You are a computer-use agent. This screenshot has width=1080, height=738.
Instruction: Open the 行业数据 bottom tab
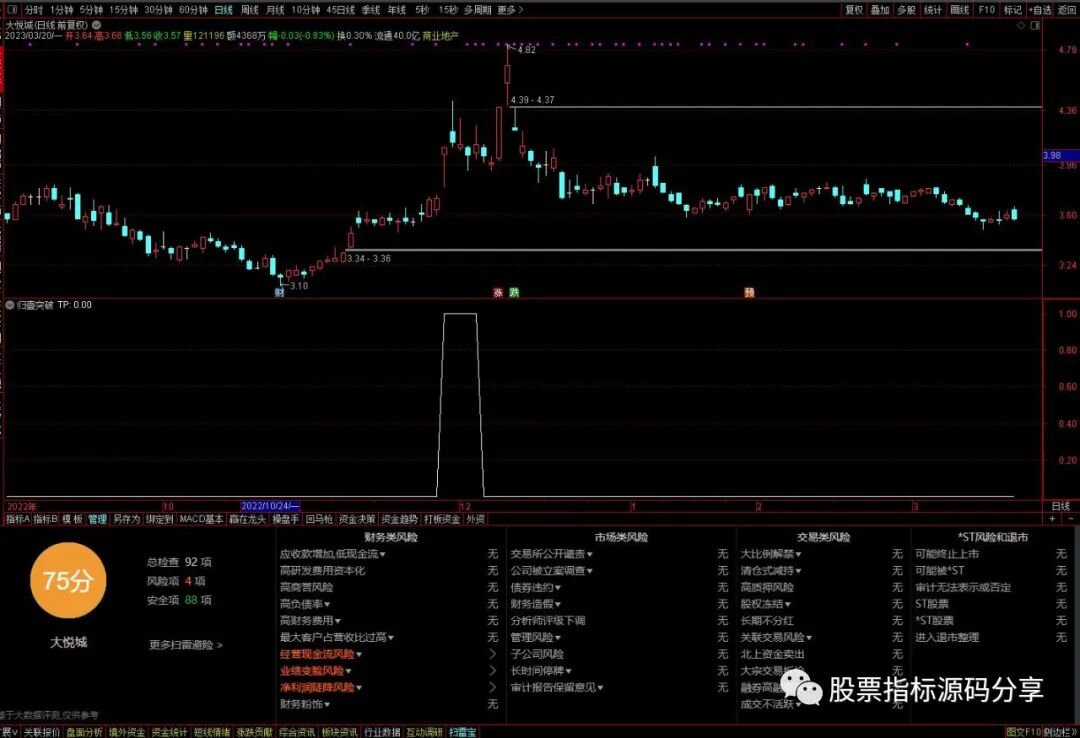pos(382,732)
